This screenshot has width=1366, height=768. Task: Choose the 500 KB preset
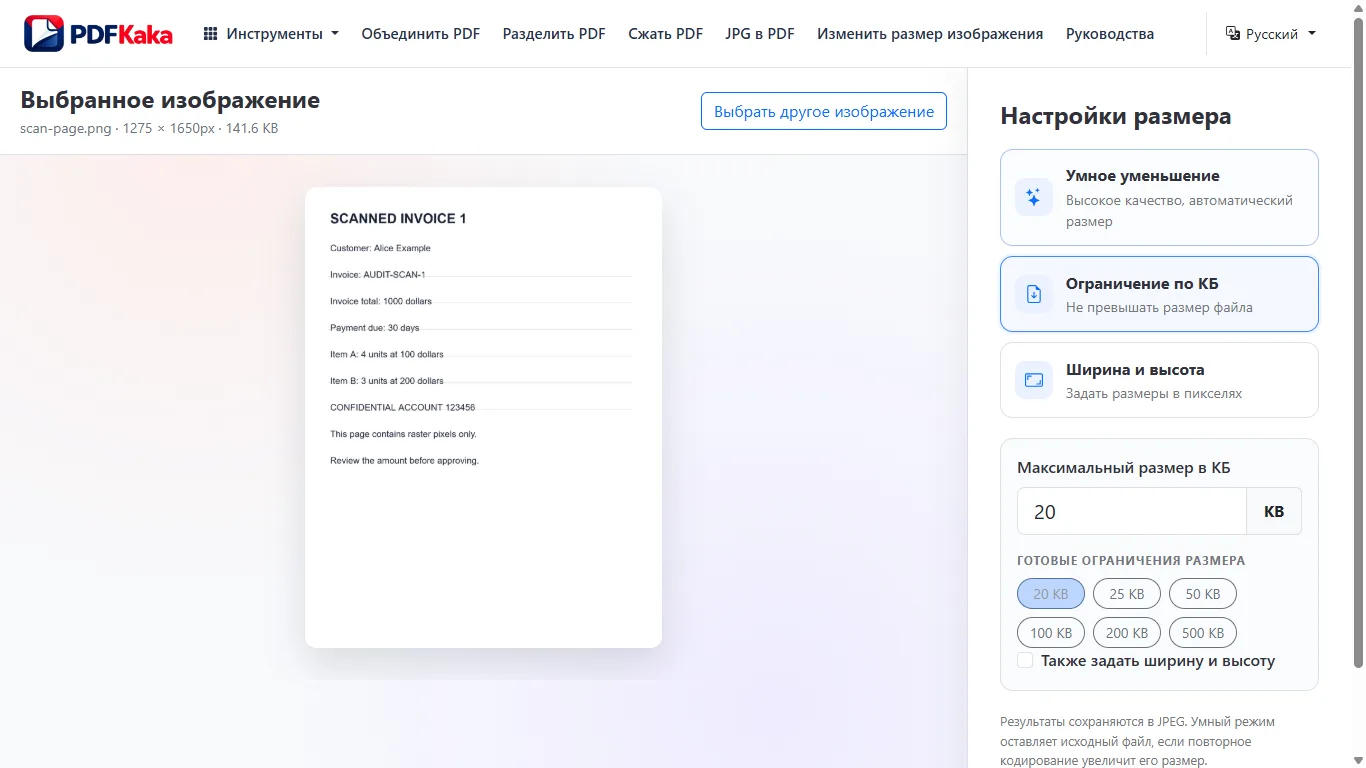1203,633
